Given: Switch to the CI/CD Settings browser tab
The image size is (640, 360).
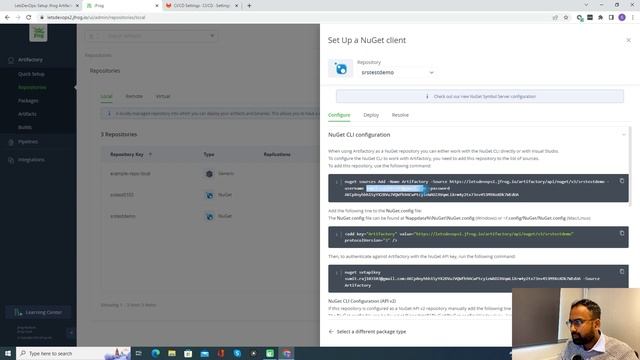Looking at the screenshot, I should coord(202,6).
